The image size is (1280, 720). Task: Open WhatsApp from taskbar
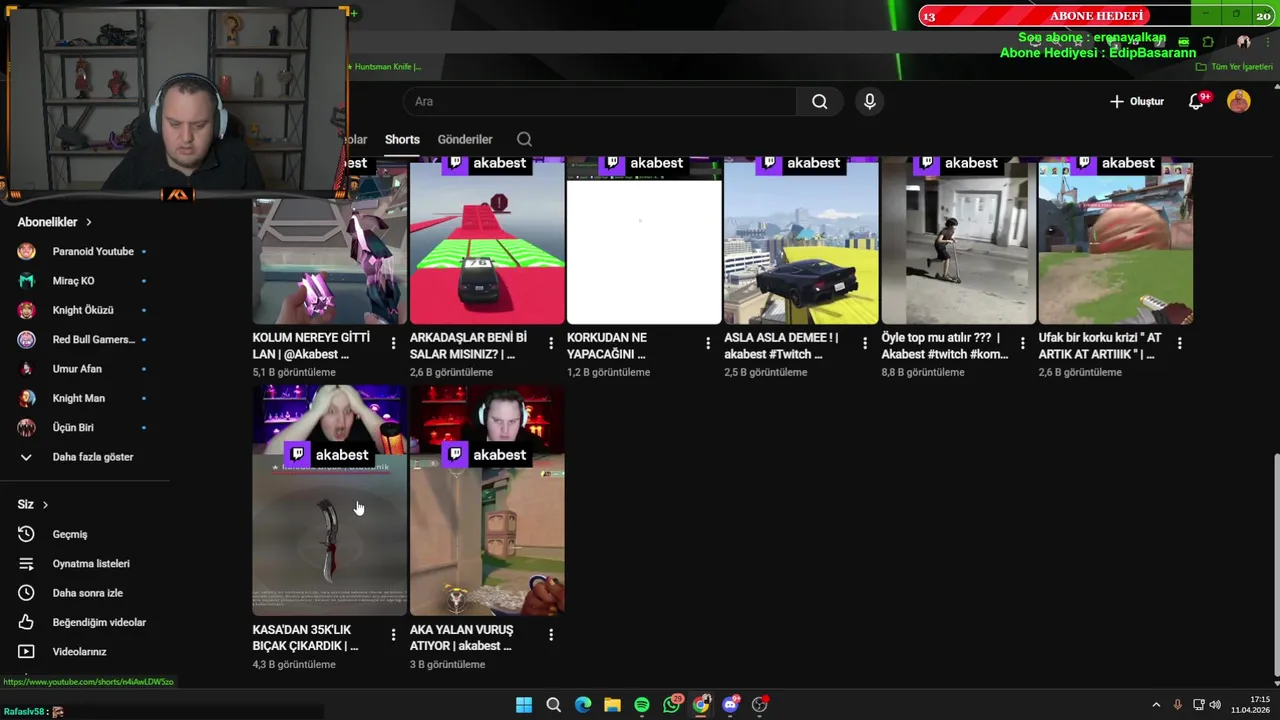click(x=672, y=705)
